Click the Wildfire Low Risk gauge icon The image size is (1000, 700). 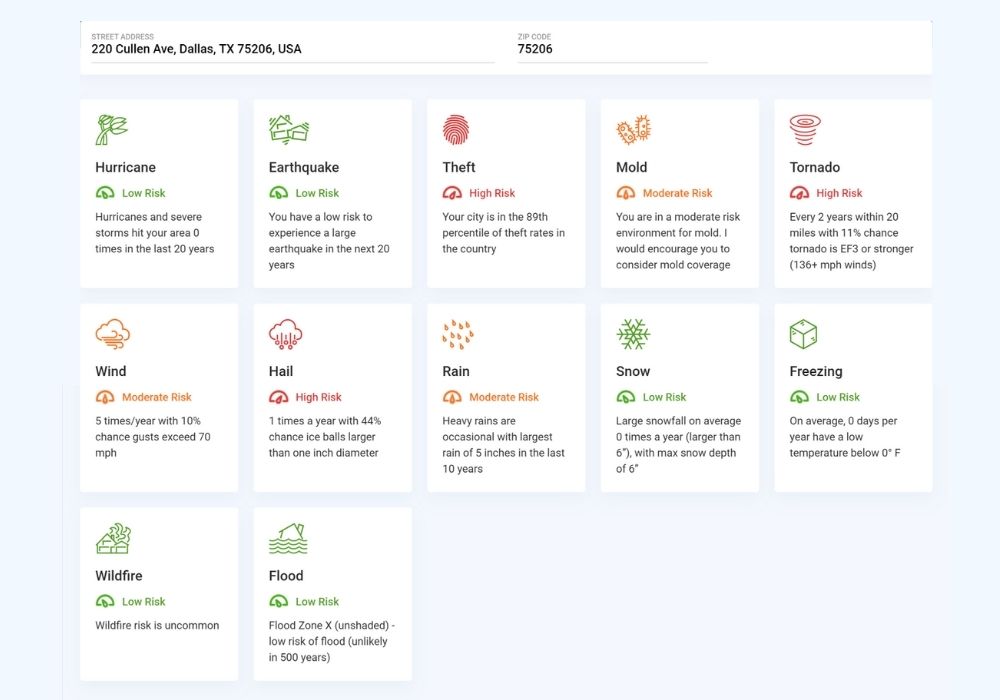[x=105, y=602]
